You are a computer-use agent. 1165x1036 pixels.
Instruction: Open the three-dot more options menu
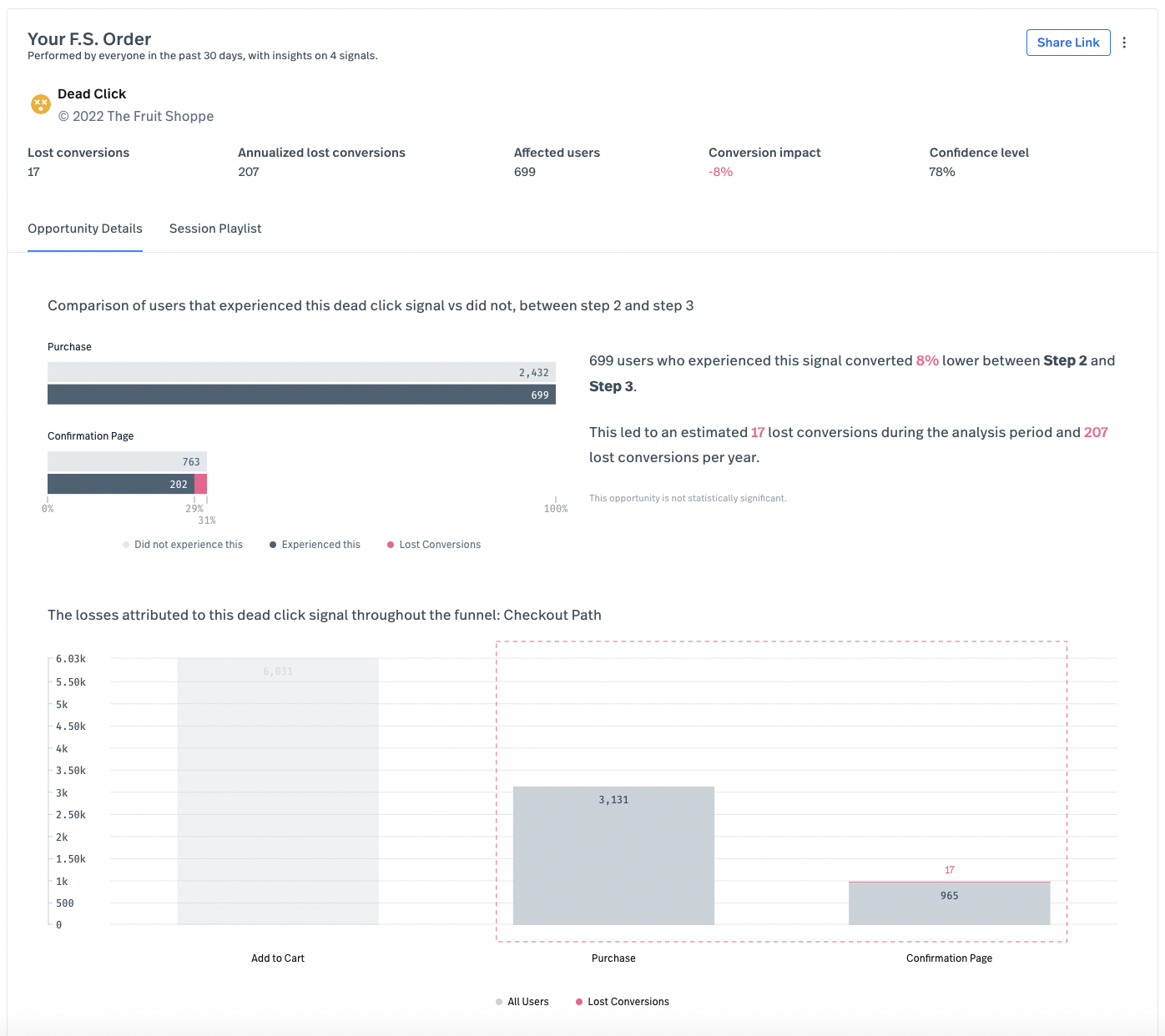(1124, 43)
